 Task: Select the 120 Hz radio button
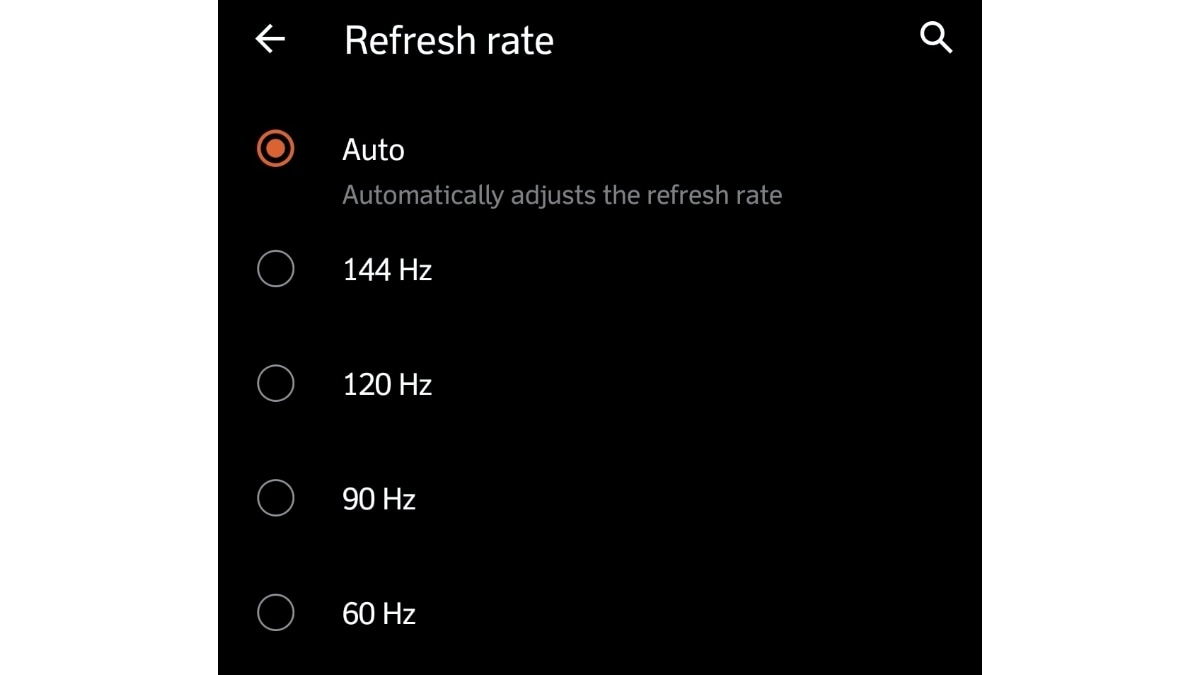[275, 383]
